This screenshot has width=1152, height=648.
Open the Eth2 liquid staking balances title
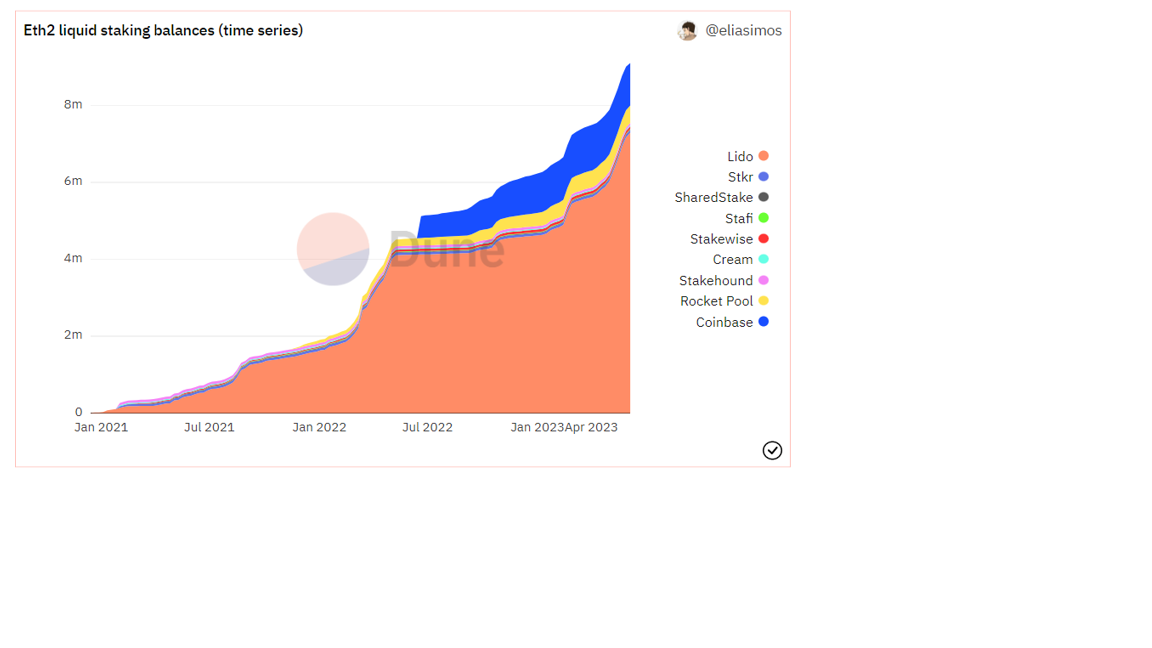click(163, 30)
